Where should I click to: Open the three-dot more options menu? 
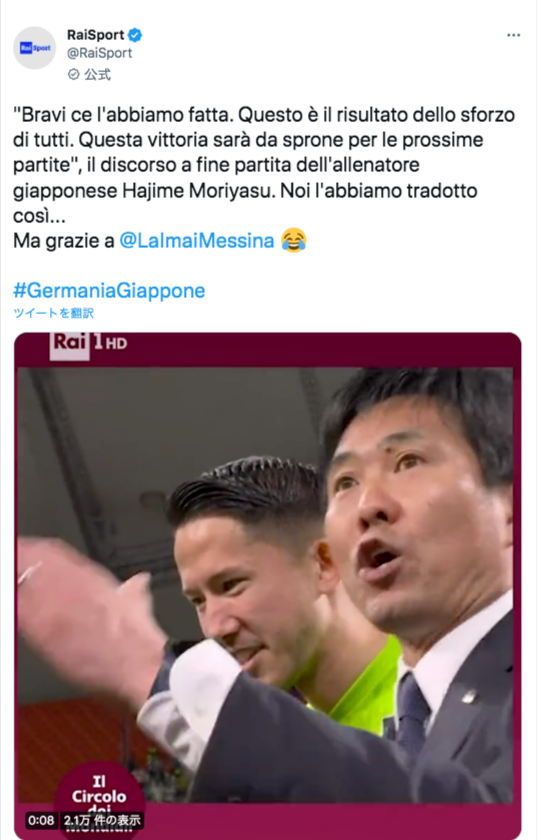(x=513, y=35)
